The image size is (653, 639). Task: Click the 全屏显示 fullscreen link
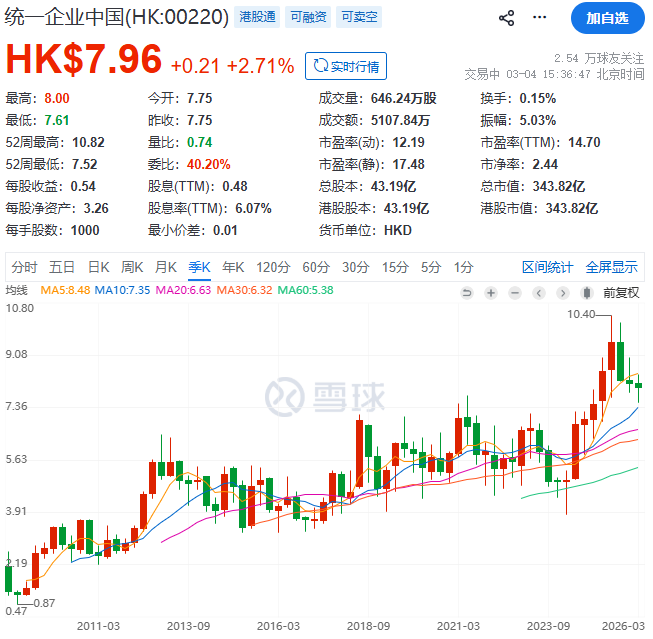[x=611, y=267]
